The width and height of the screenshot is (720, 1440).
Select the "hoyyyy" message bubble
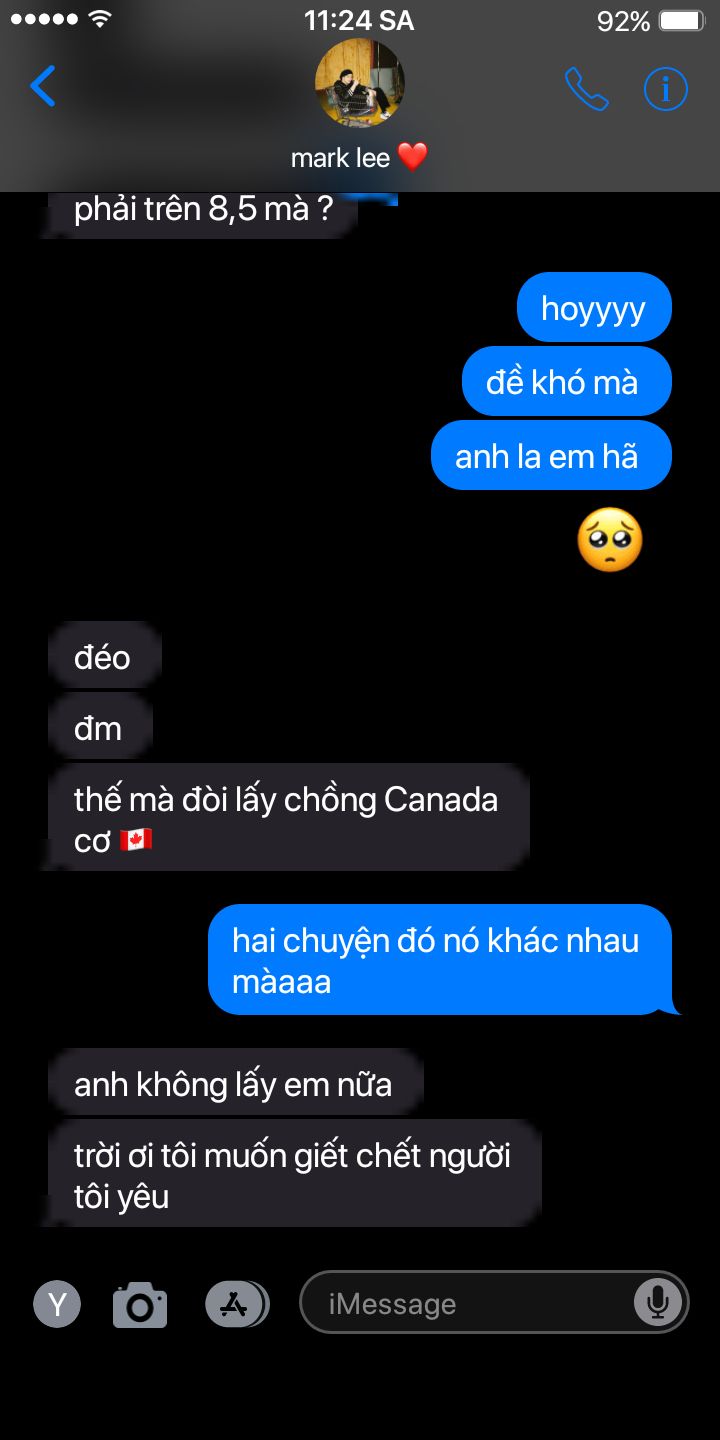(594, 307)
